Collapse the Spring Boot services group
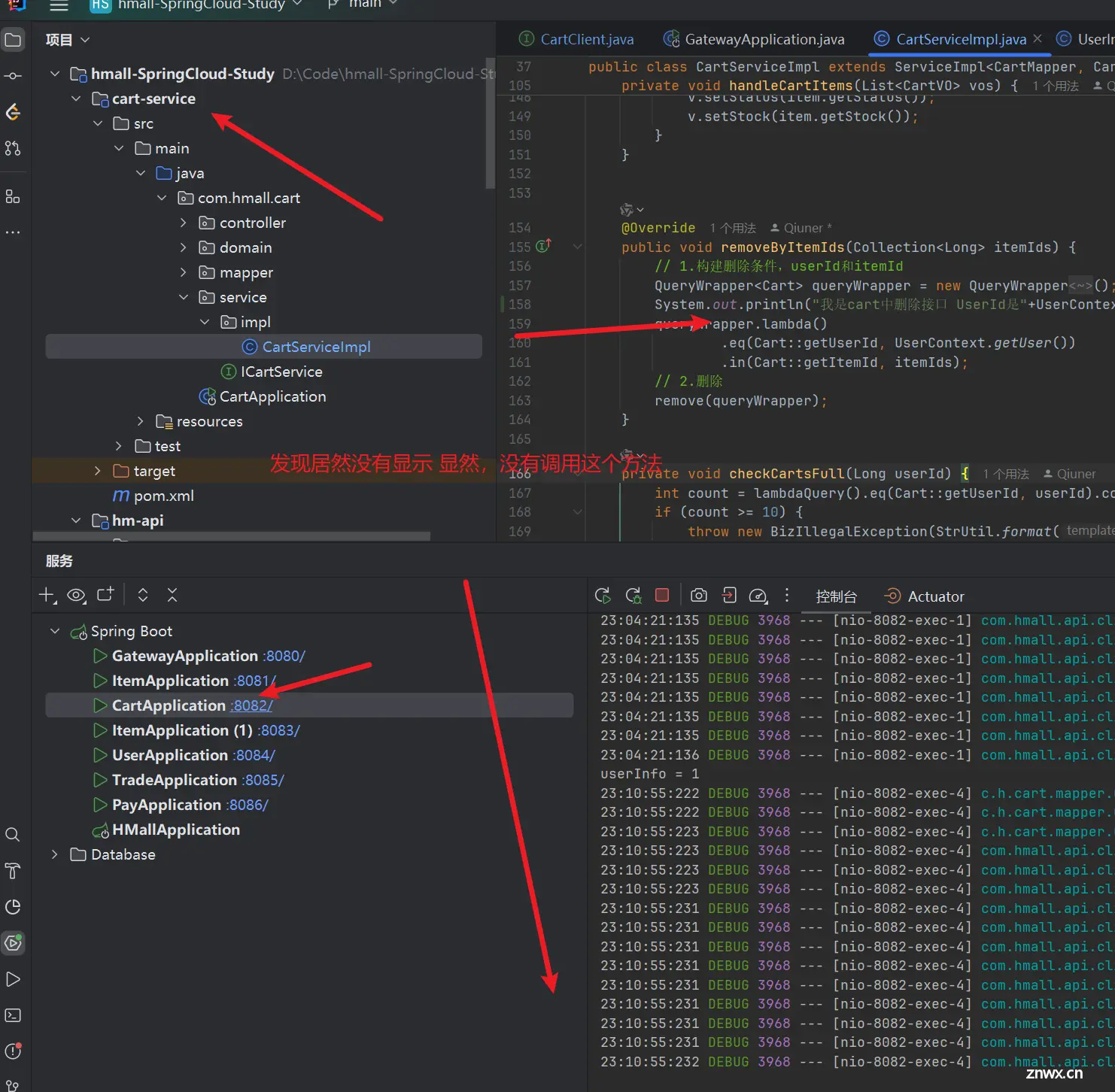Screen dimensions: 1115x1092 click(x=55, y=631)
